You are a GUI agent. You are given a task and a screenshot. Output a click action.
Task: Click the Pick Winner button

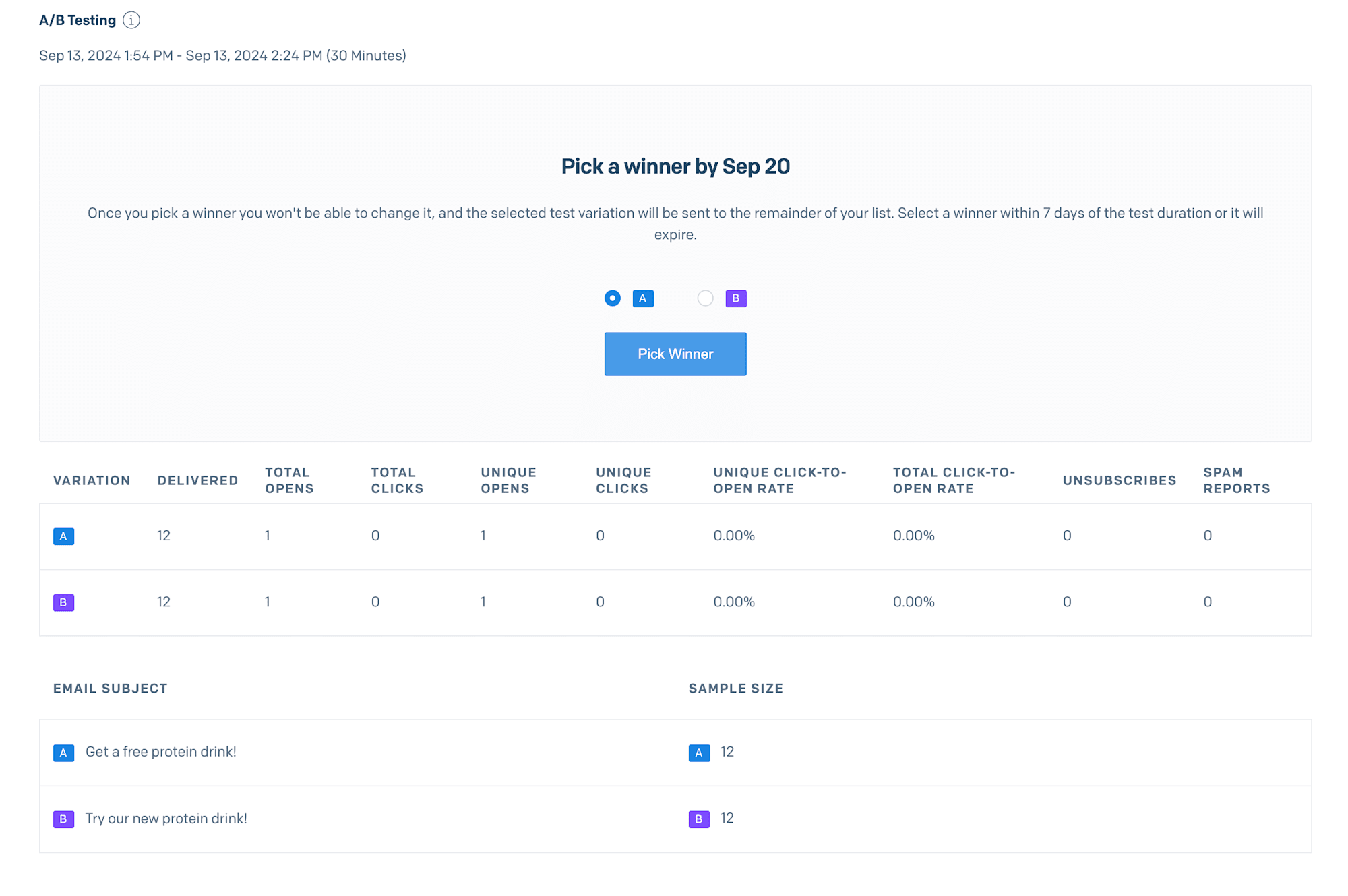(x=675, y=354)
